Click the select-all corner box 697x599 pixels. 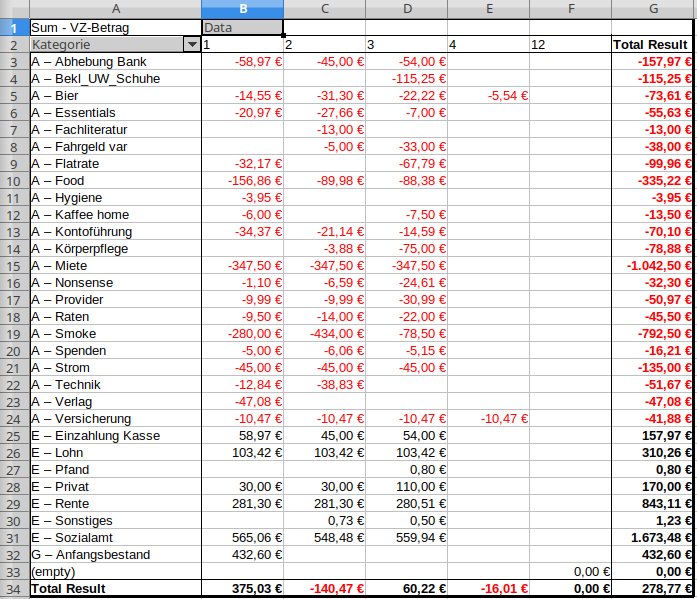pyautogui.click(x=14, y=9)
